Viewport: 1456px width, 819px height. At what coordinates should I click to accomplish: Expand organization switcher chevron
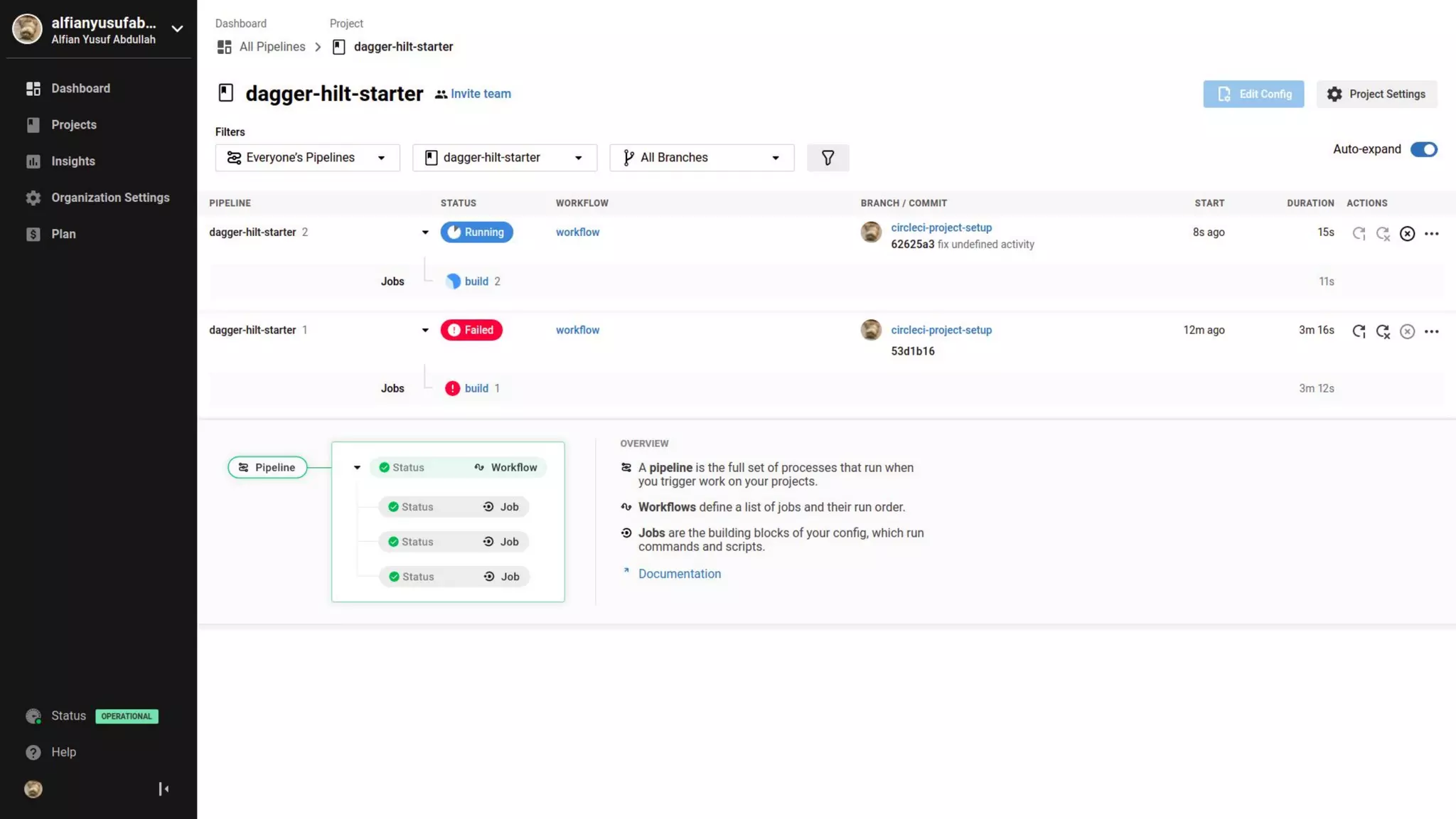[x=177, y=29]
